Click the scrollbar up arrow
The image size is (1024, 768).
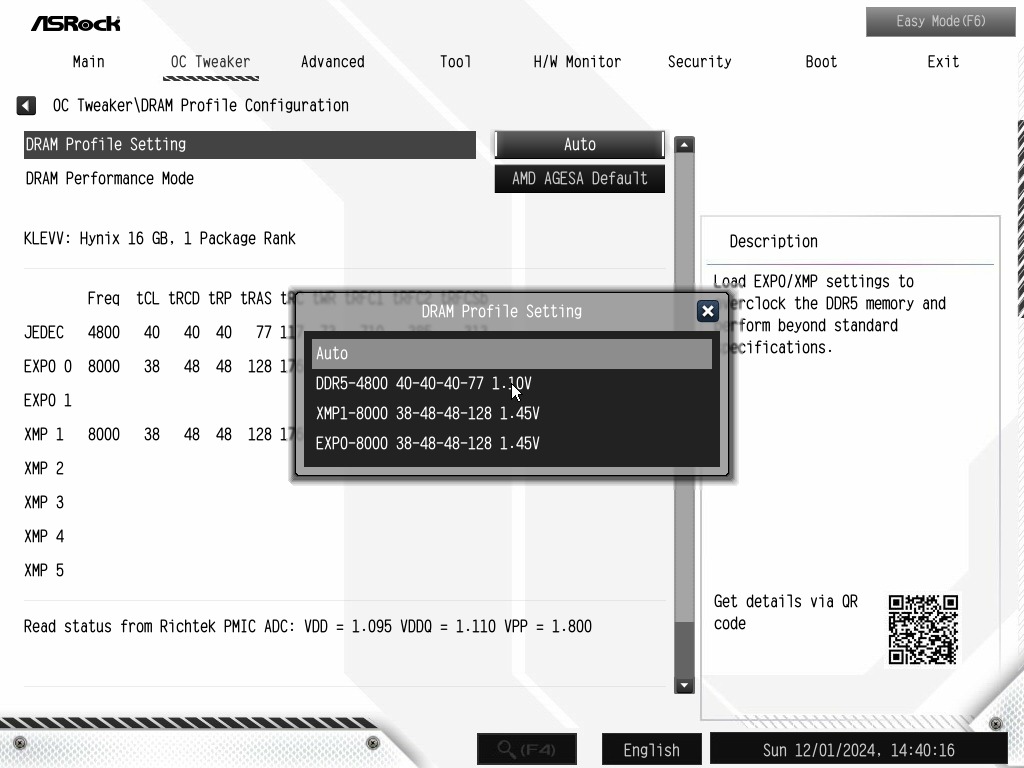point(684,145)
